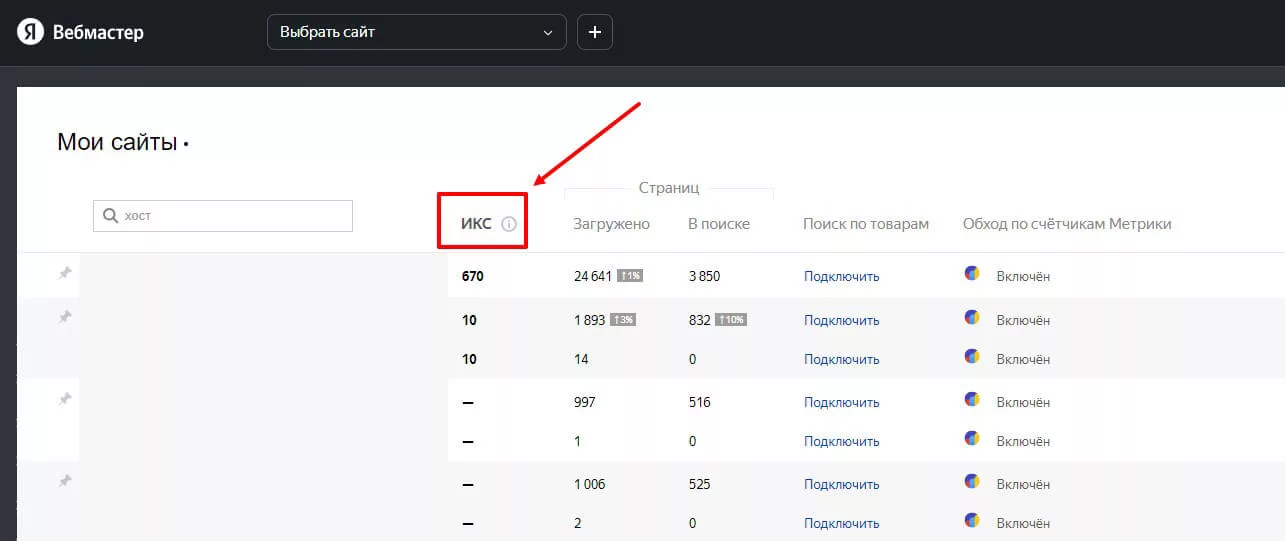
Task: Click Подключить in the 1 893 row
Action: click(842, 320)
